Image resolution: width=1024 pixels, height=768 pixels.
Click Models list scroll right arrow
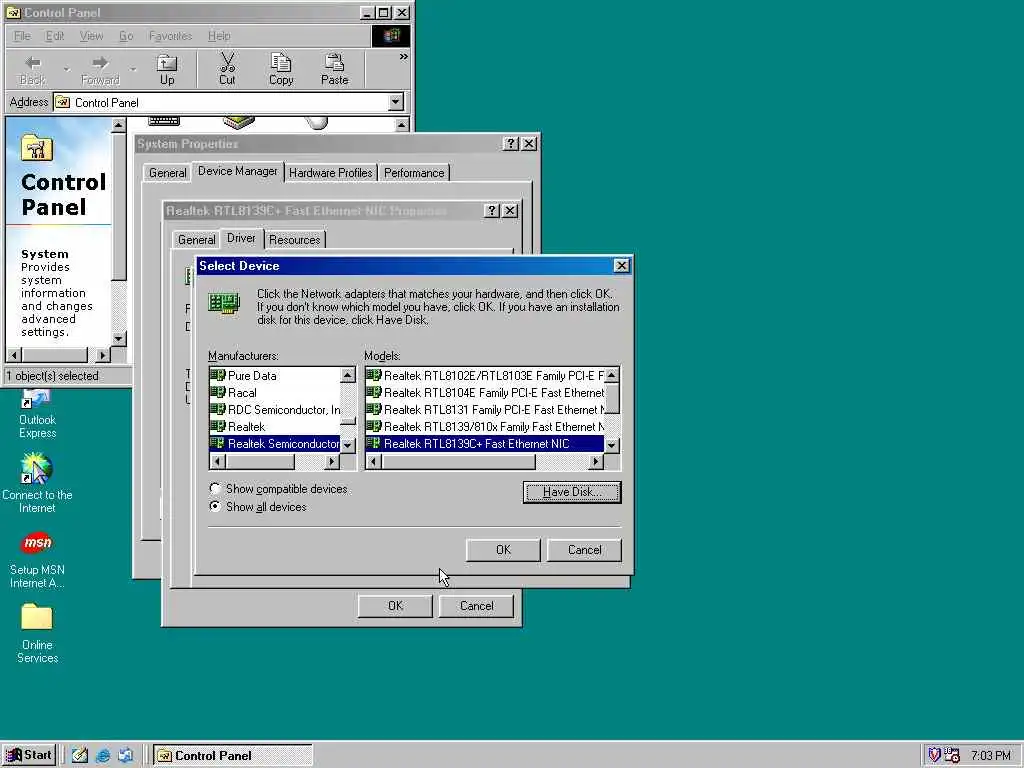tap(596, 462)
